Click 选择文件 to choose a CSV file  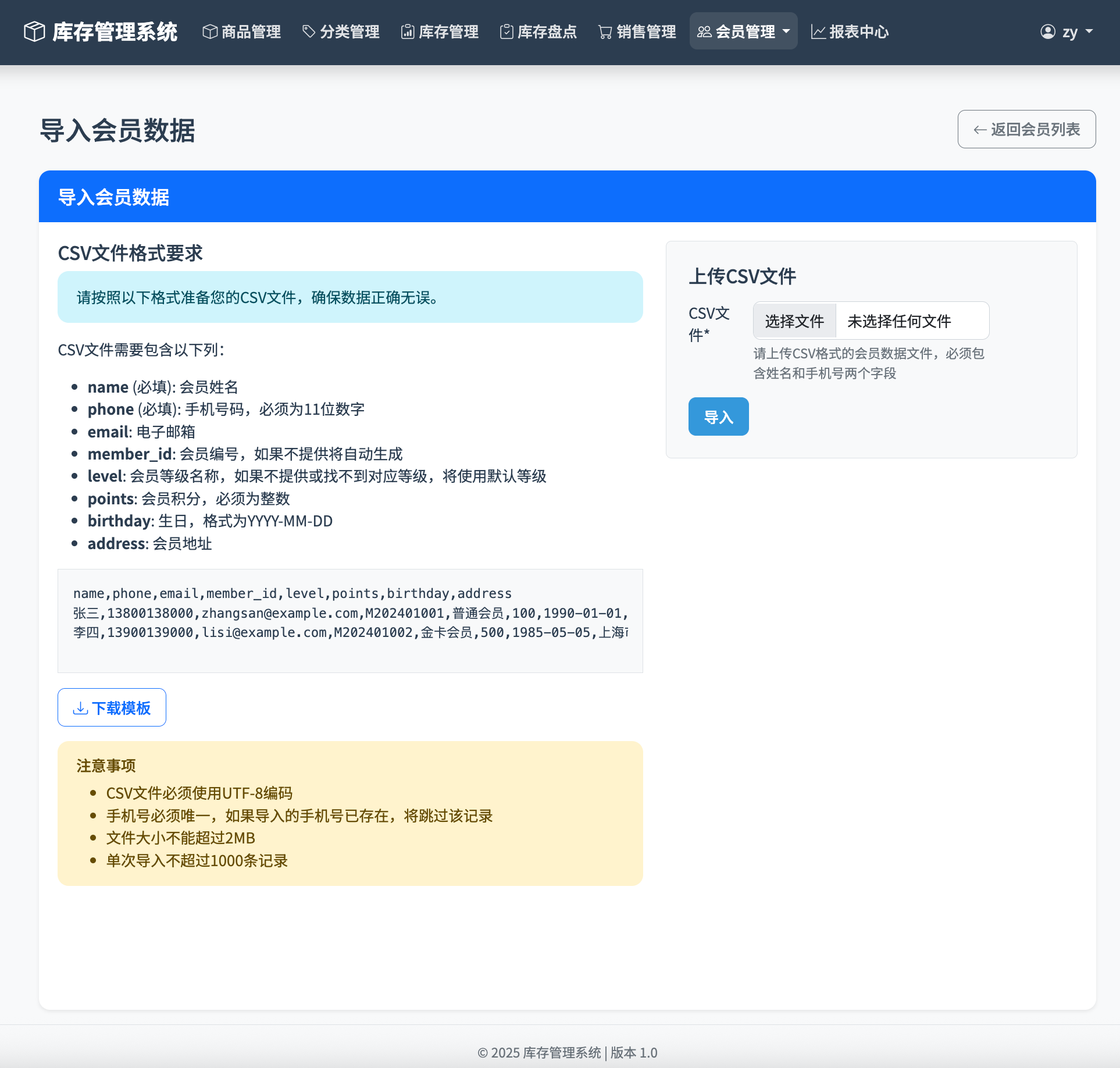tap(794, 321)
